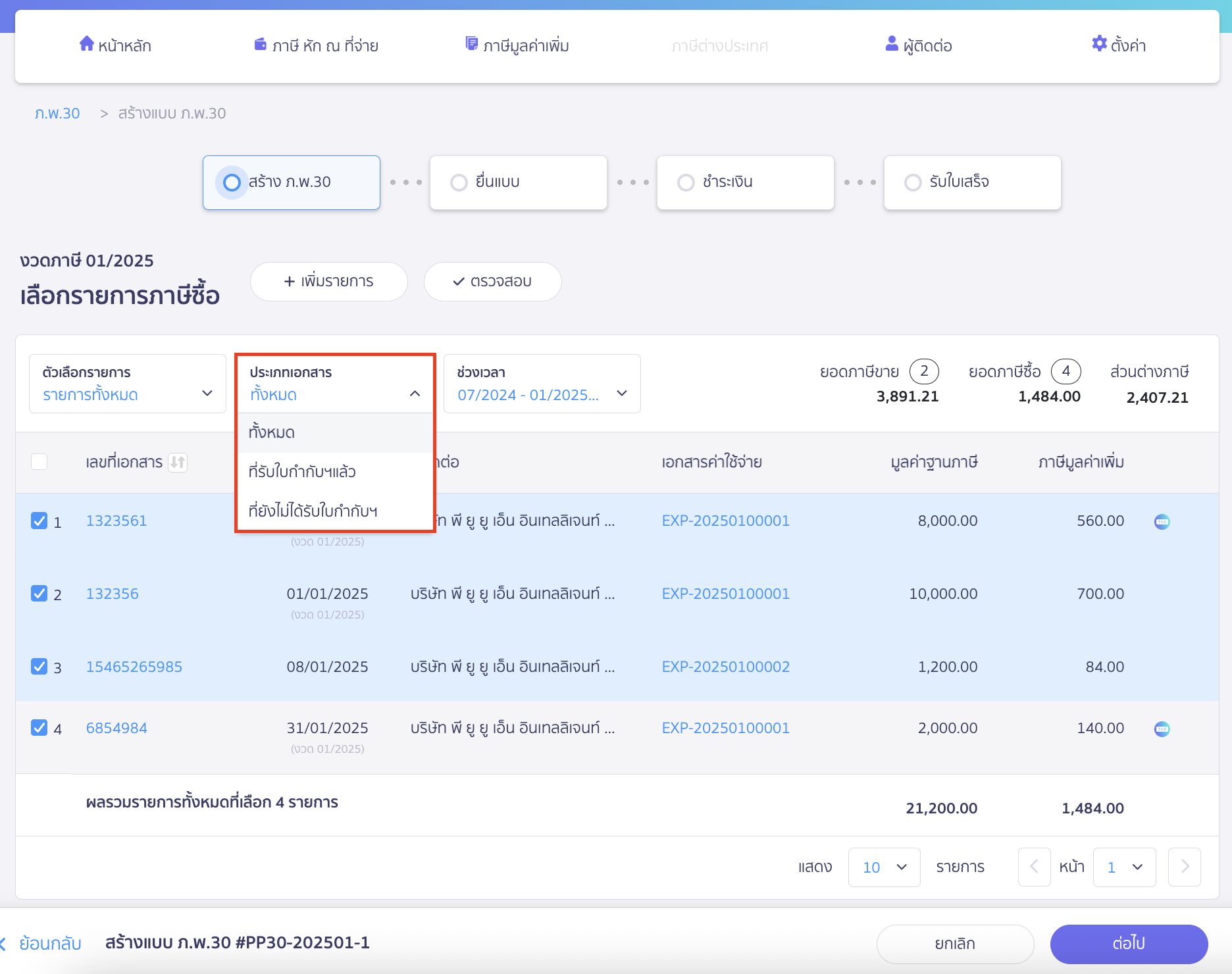This screenshot has height=974, width=1232.
Task: Open the ตัวเลือกรายการ dropdown
Action: pos(128,384)
